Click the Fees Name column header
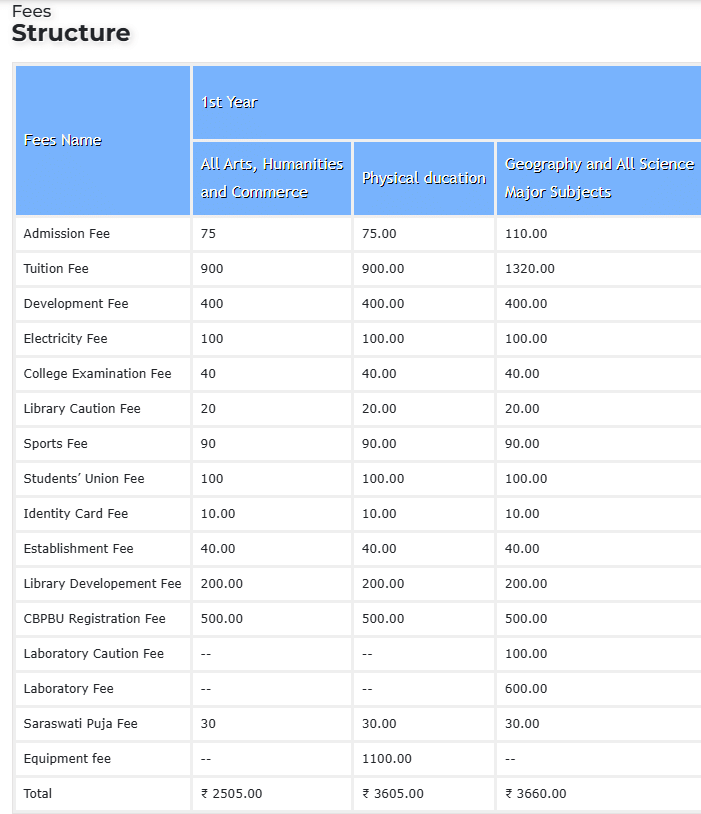The height and width of the screenshot is (814, 701). click(x=62, y=140)
